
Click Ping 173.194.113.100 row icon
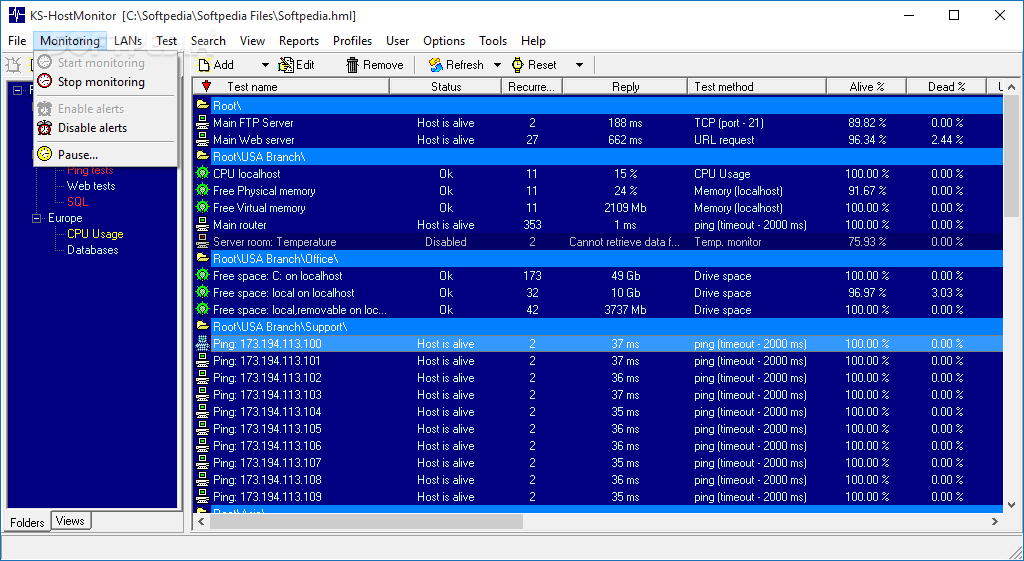(x=202, y=343)
